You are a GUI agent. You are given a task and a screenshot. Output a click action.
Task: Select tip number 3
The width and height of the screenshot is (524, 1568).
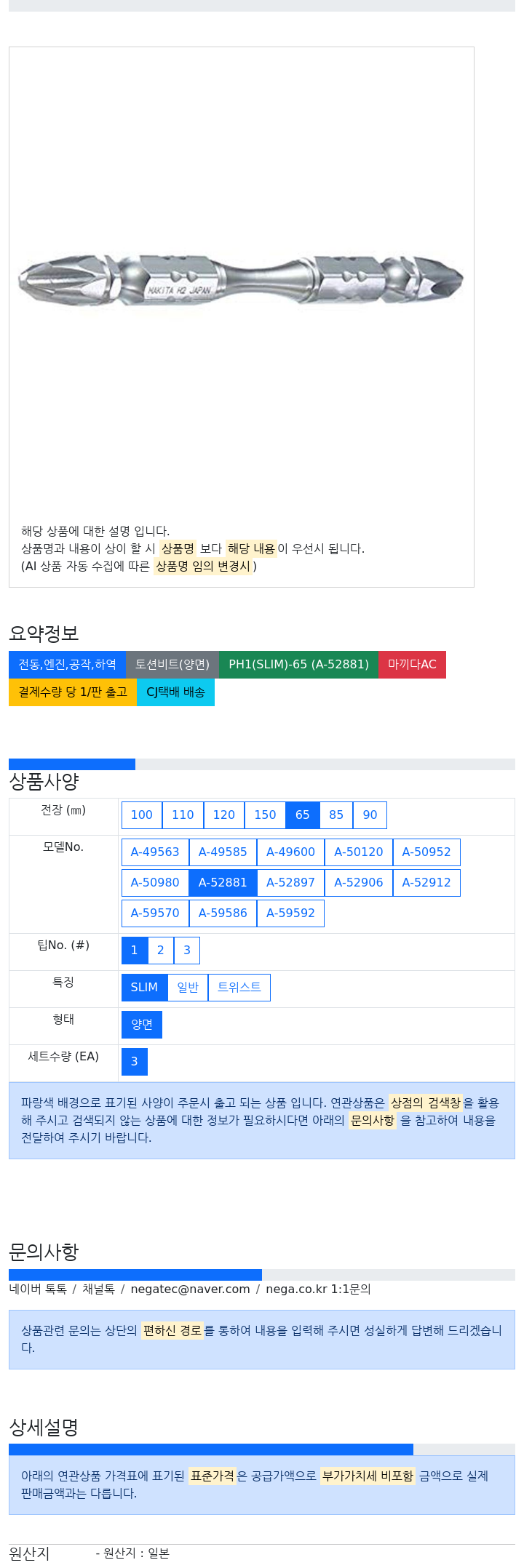(x=187, y=951)
